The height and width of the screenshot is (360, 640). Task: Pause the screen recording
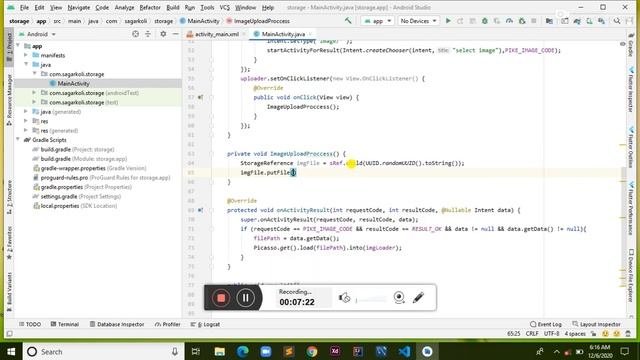coord(245,298)
